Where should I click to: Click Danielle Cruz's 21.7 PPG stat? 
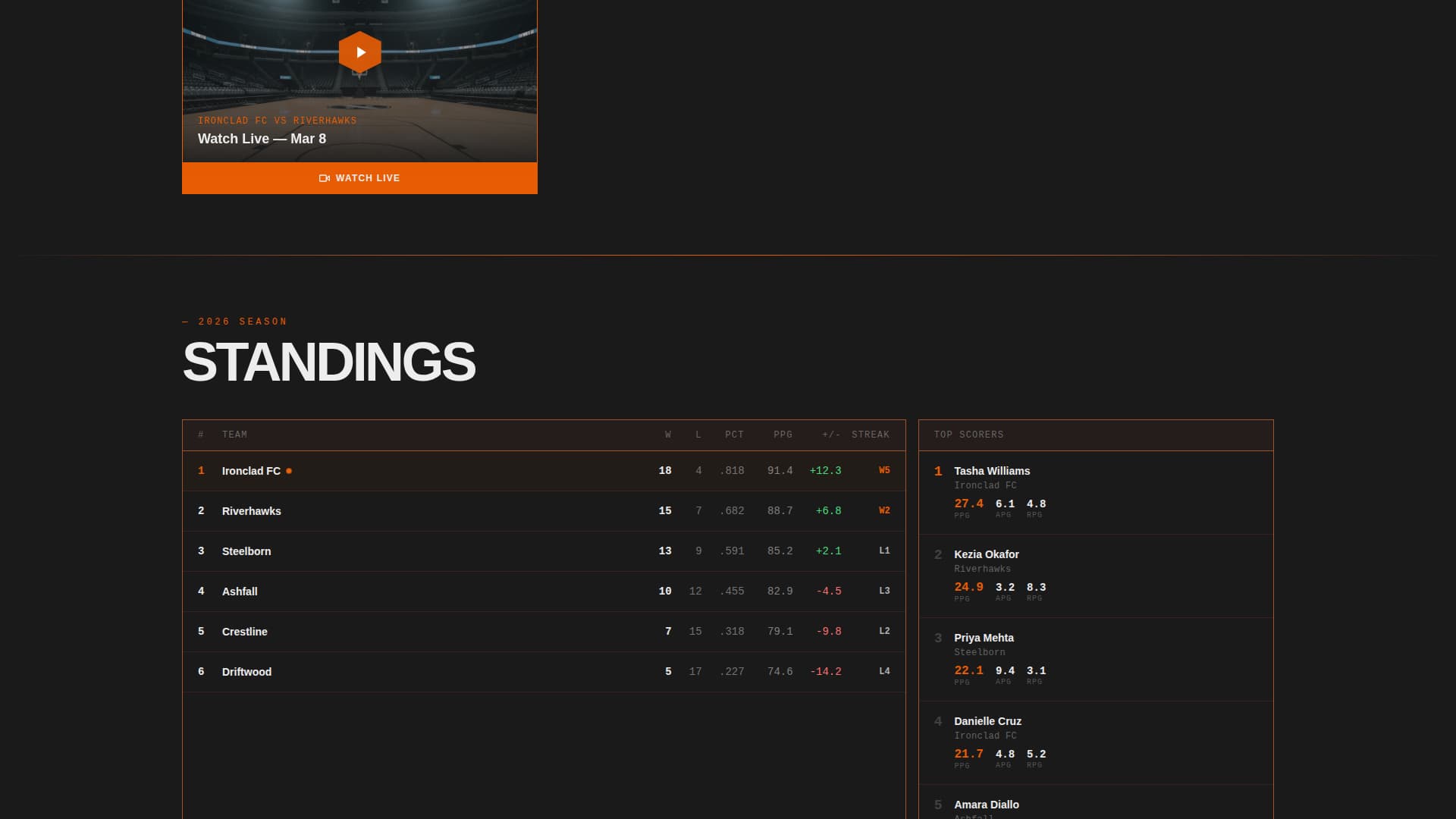pyautogui.click(x=968, y=754)
